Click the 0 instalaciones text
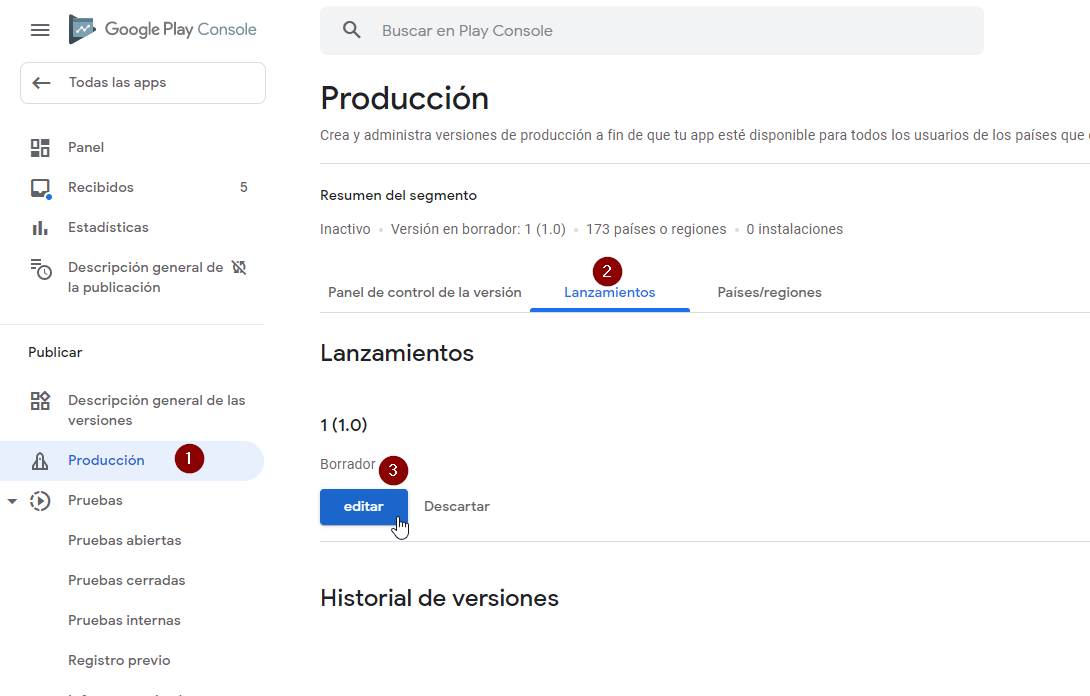The image size is (1090, 696). pyautogui.click(x=795, y=229)
